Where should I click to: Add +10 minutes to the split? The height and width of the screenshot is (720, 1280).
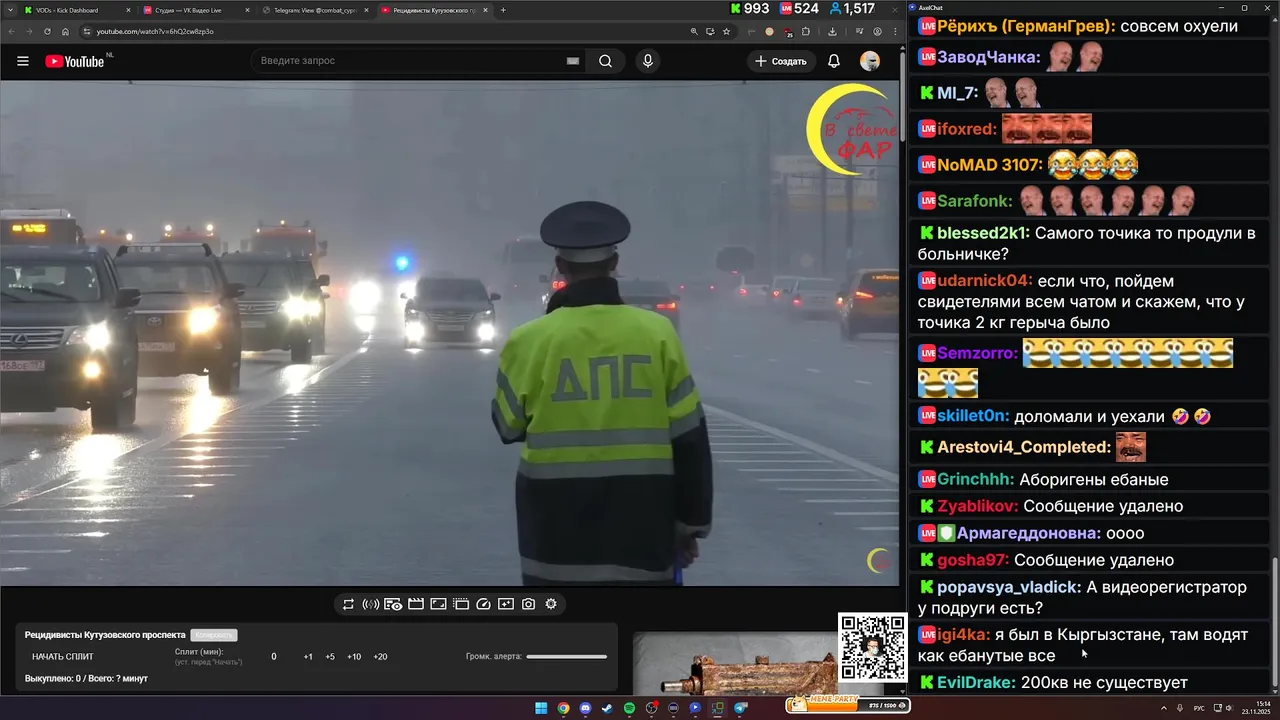[x=354, y=657]
